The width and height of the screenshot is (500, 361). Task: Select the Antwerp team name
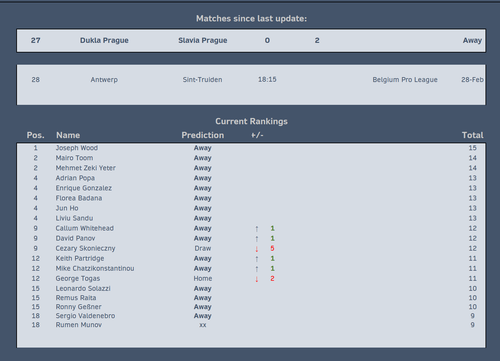(104, 80)
